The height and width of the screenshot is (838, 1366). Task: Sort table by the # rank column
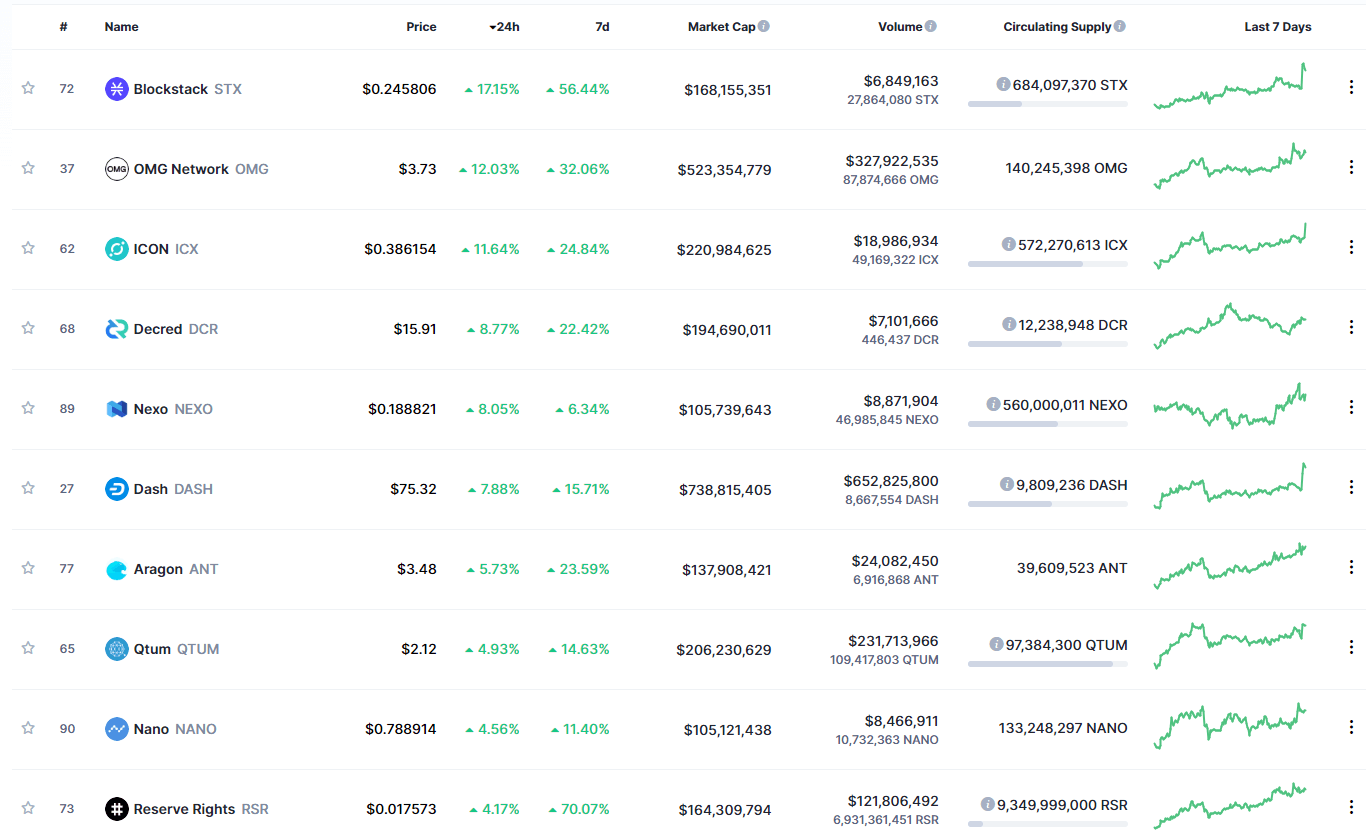coord(63,27)
